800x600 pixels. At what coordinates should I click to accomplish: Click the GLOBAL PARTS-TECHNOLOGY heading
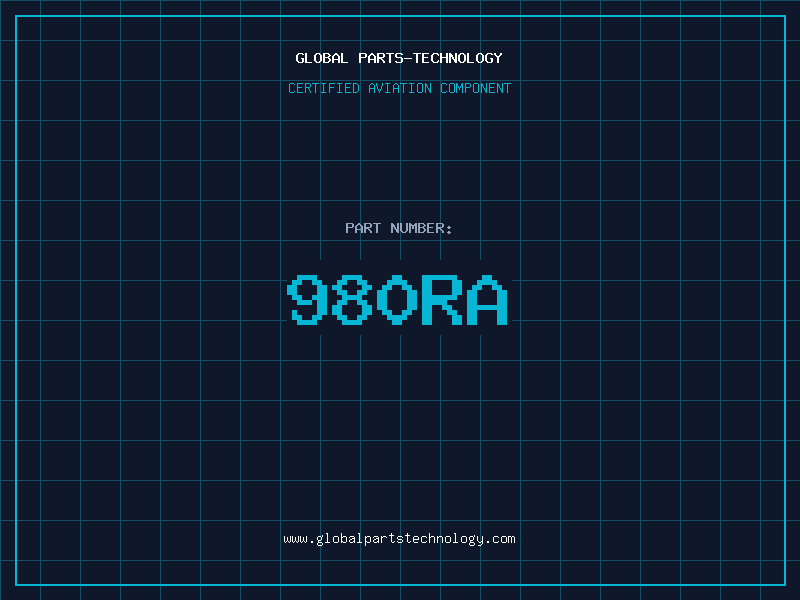click(399, 58)
